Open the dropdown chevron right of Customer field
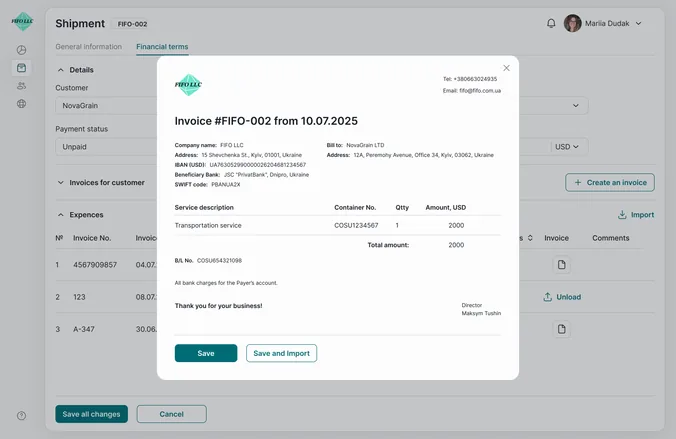The image size is (676, 439). (x=576, y=106)
